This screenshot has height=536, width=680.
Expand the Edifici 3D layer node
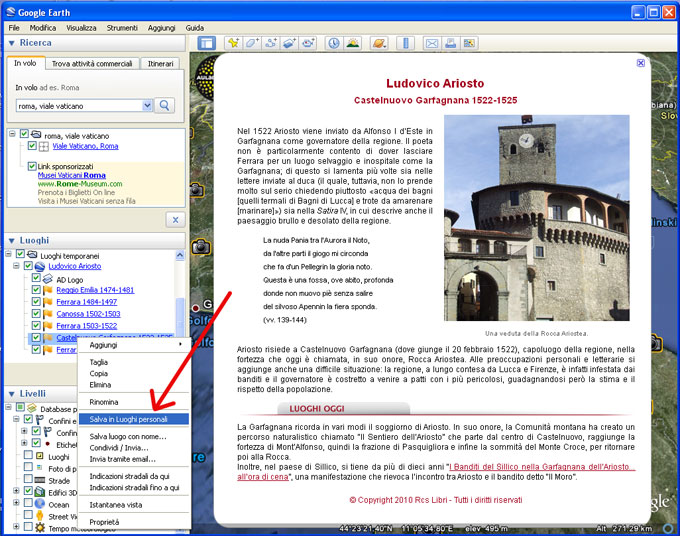[x=16, y=491]
